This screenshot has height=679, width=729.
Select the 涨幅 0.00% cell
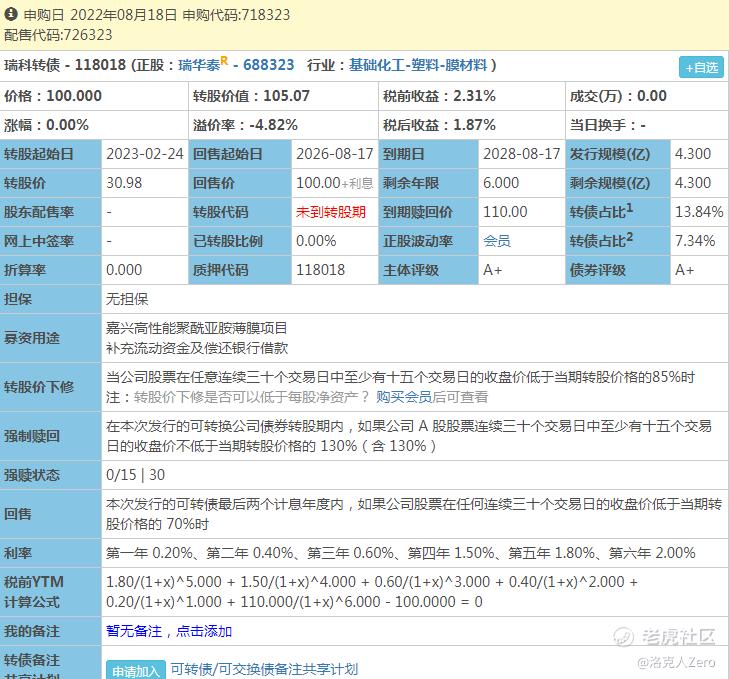[x=94, y=125]
